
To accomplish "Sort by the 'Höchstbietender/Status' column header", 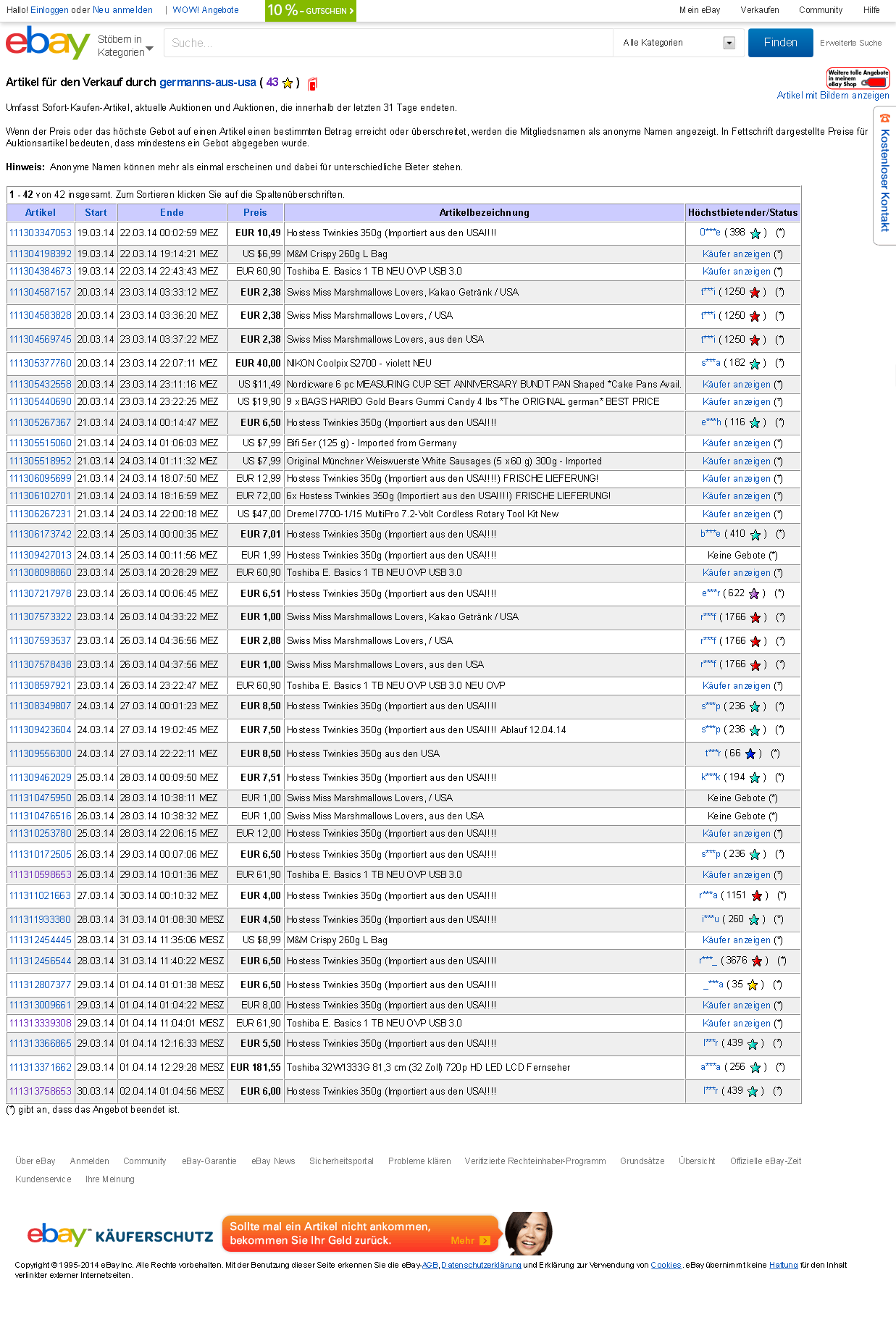I will (x=742, y=213).
